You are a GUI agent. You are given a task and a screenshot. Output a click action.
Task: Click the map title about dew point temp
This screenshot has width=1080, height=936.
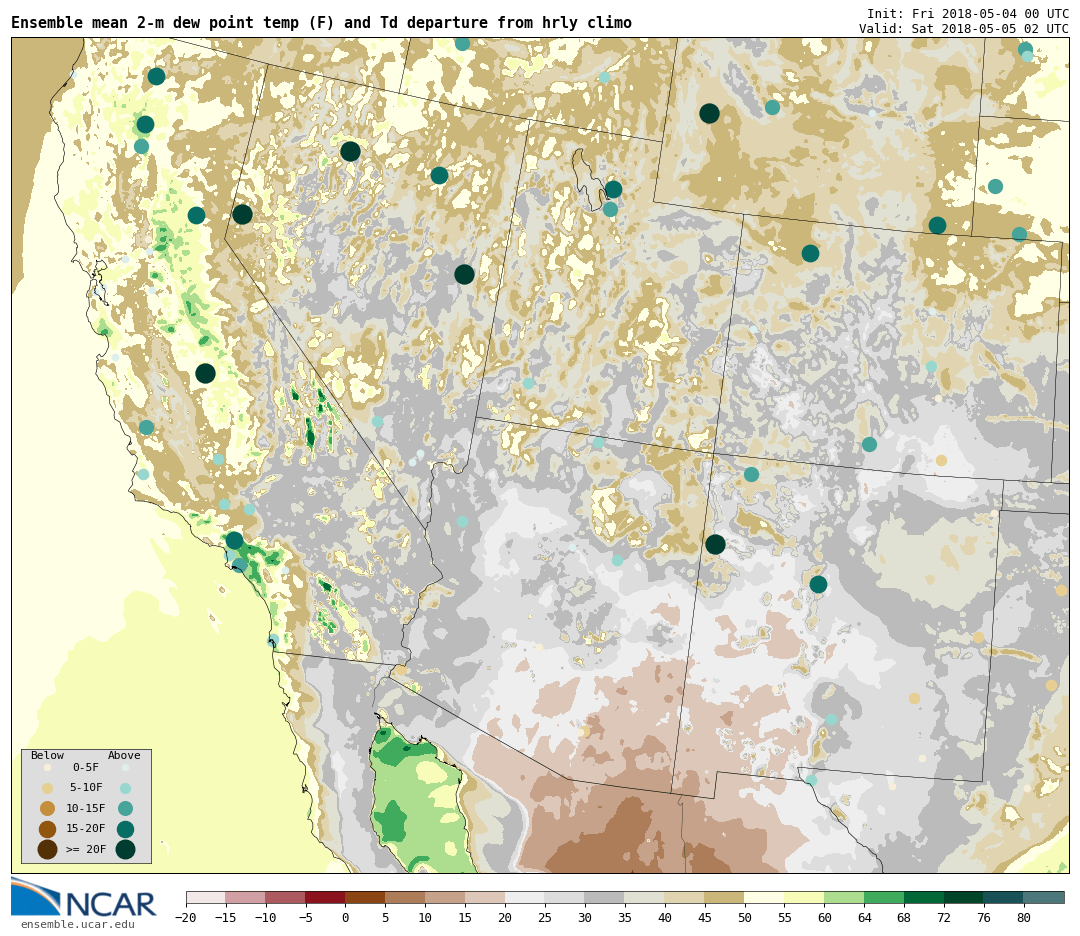(321, 23)
